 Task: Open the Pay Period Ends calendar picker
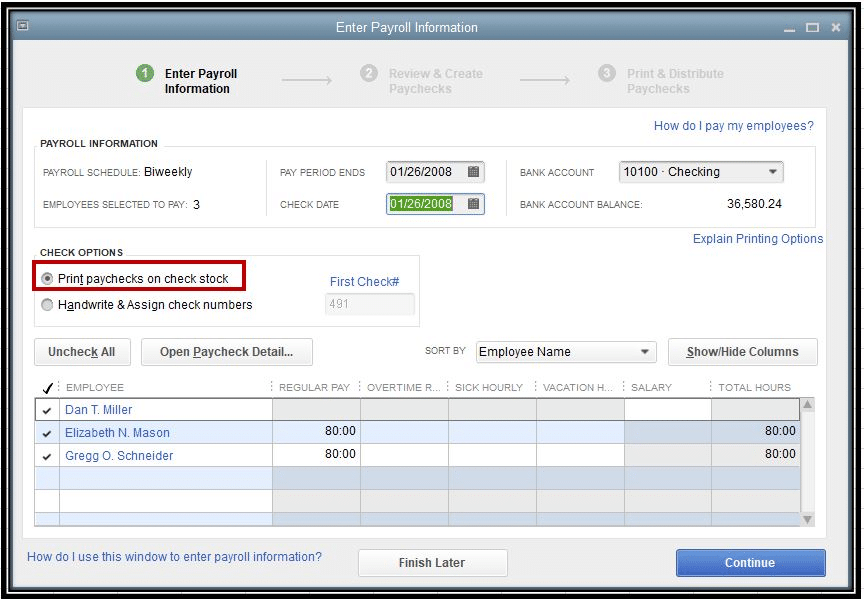point(474,172)
